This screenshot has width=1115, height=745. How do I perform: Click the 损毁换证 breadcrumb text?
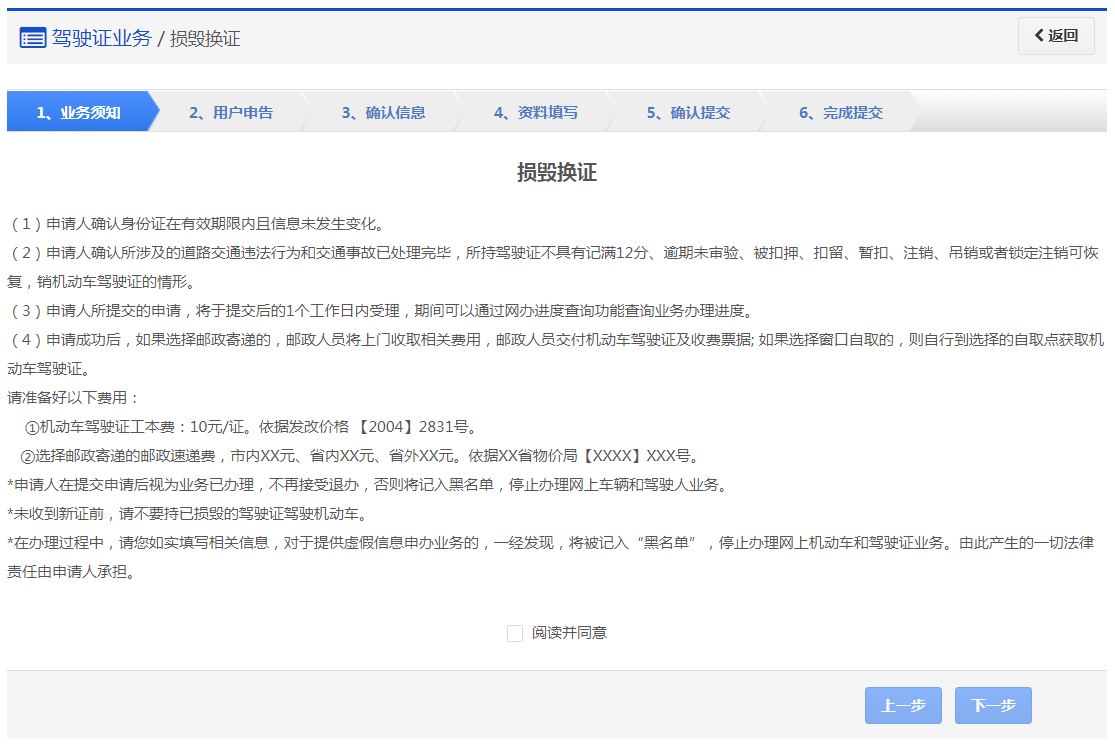coord(205,39)
